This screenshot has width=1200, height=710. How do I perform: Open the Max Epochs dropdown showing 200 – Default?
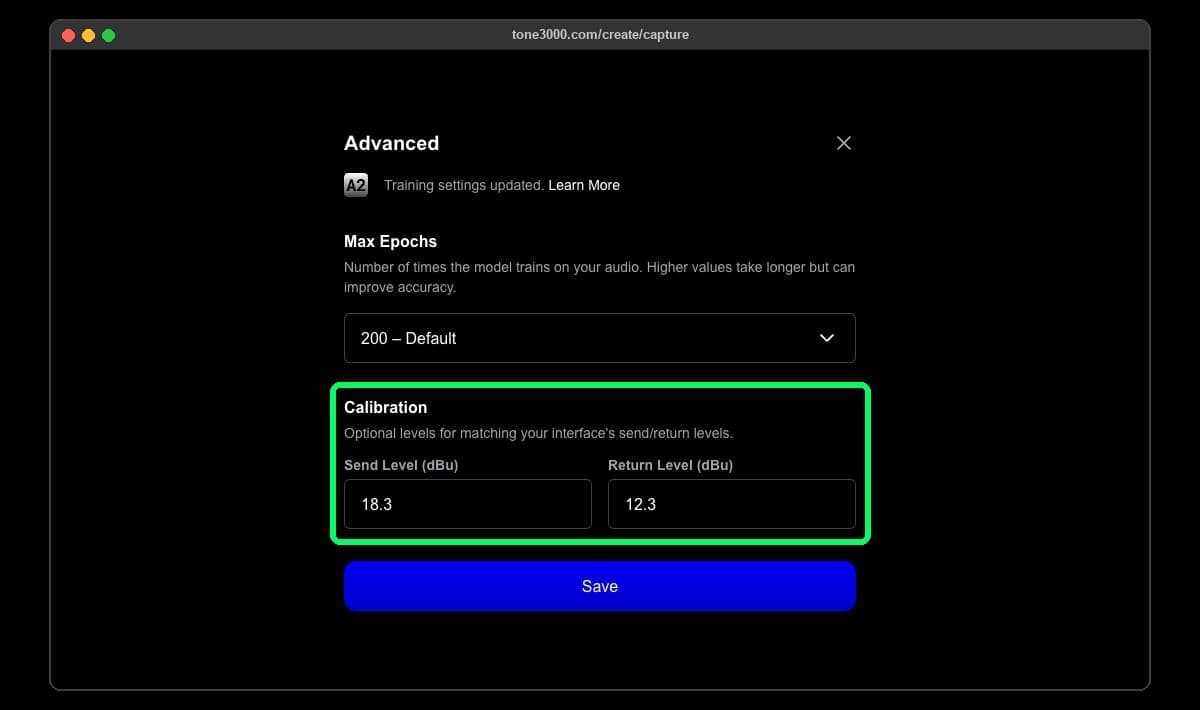(600, 338)
